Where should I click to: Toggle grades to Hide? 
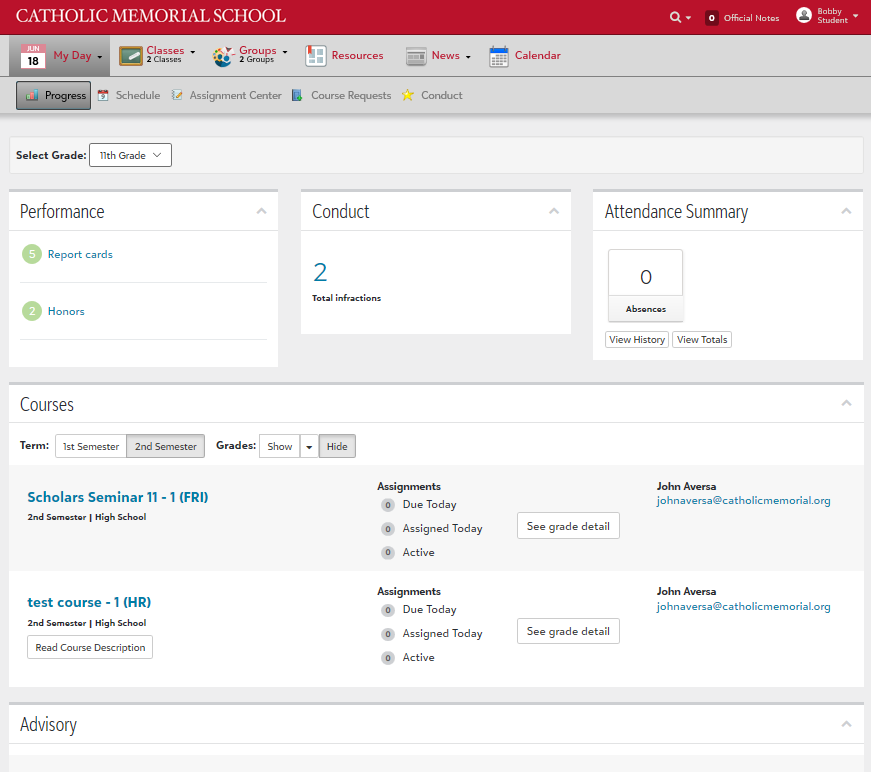click(x=337, y=446)
